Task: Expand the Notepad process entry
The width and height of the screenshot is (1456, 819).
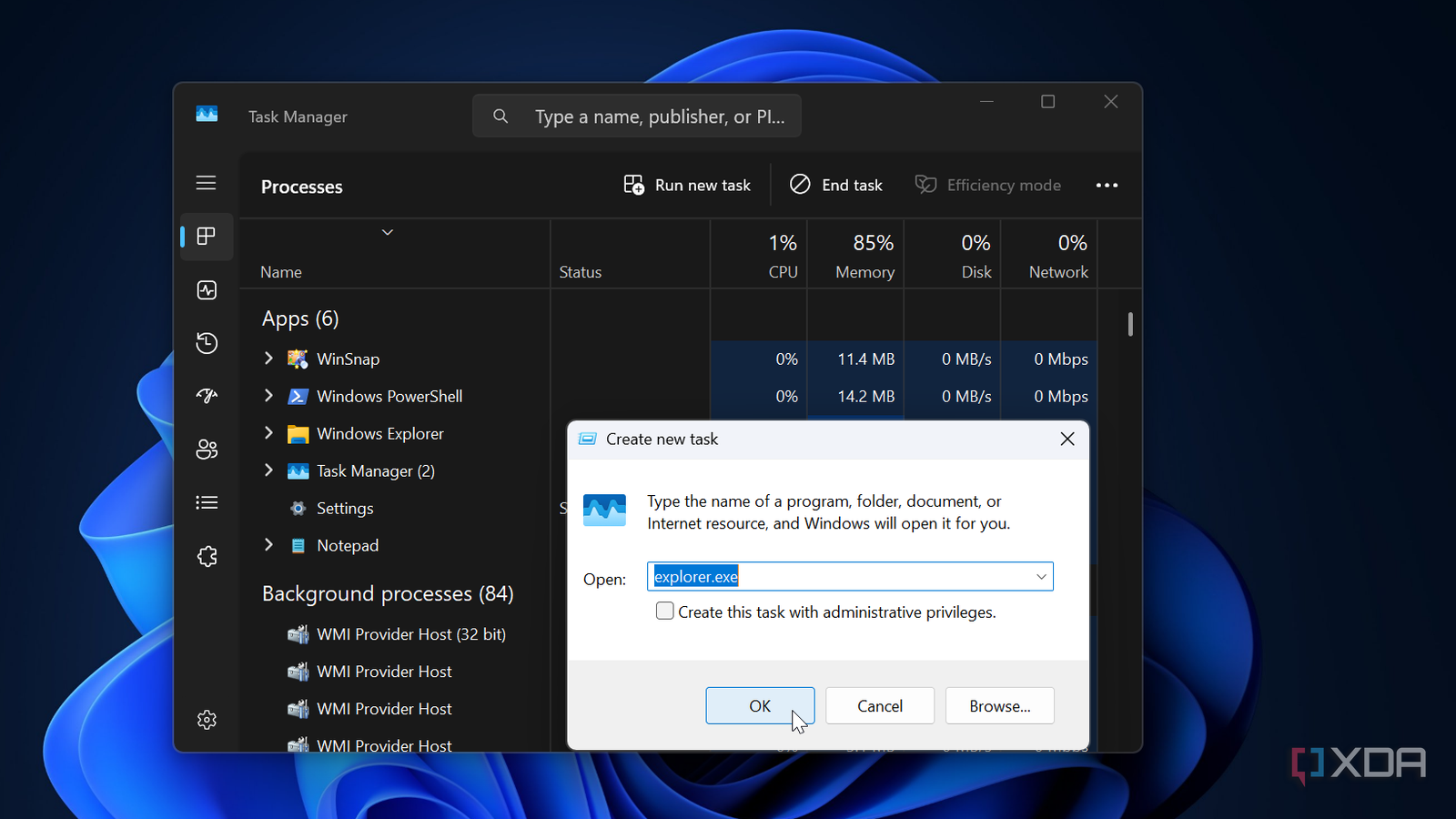Action: pyautogui.click(x=268, y=545)
